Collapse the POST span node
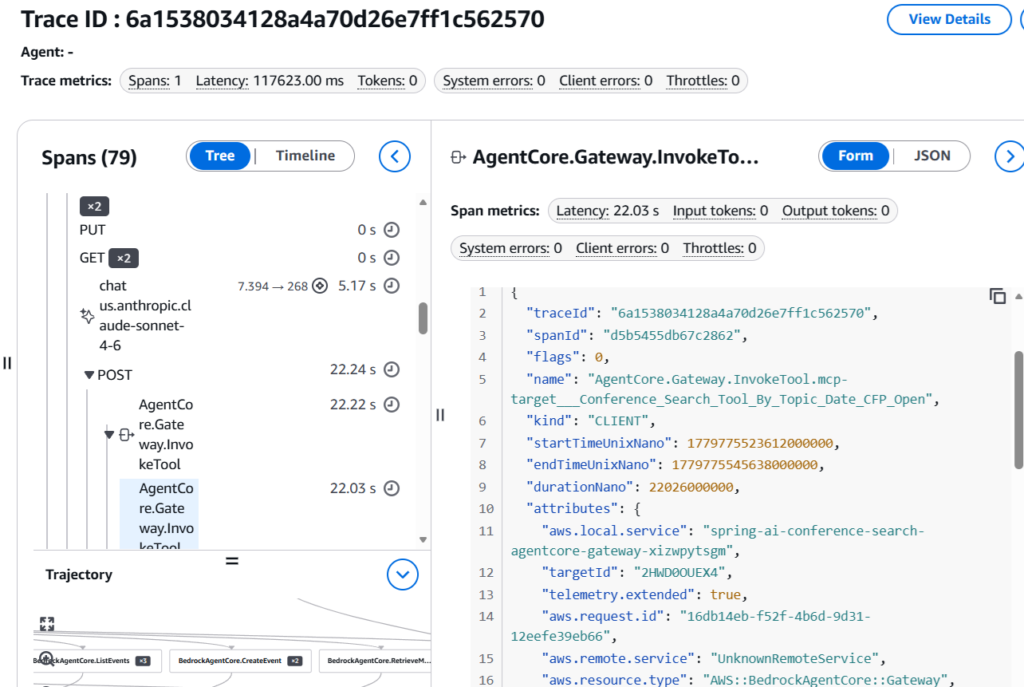The width and height of the screenshot is (1024, 687). (89, 375)
